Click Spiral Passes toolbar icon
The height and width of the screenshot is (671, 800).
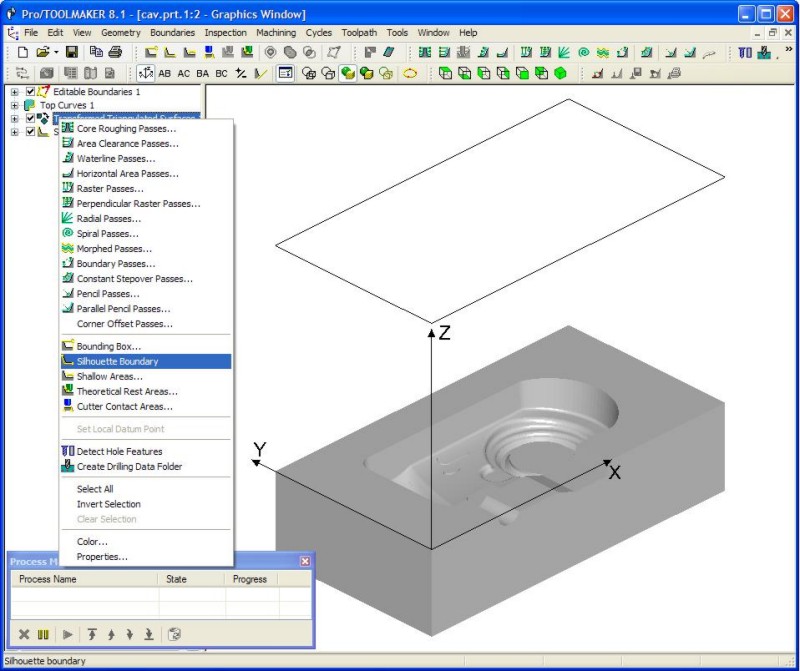[x=584, y=52]
